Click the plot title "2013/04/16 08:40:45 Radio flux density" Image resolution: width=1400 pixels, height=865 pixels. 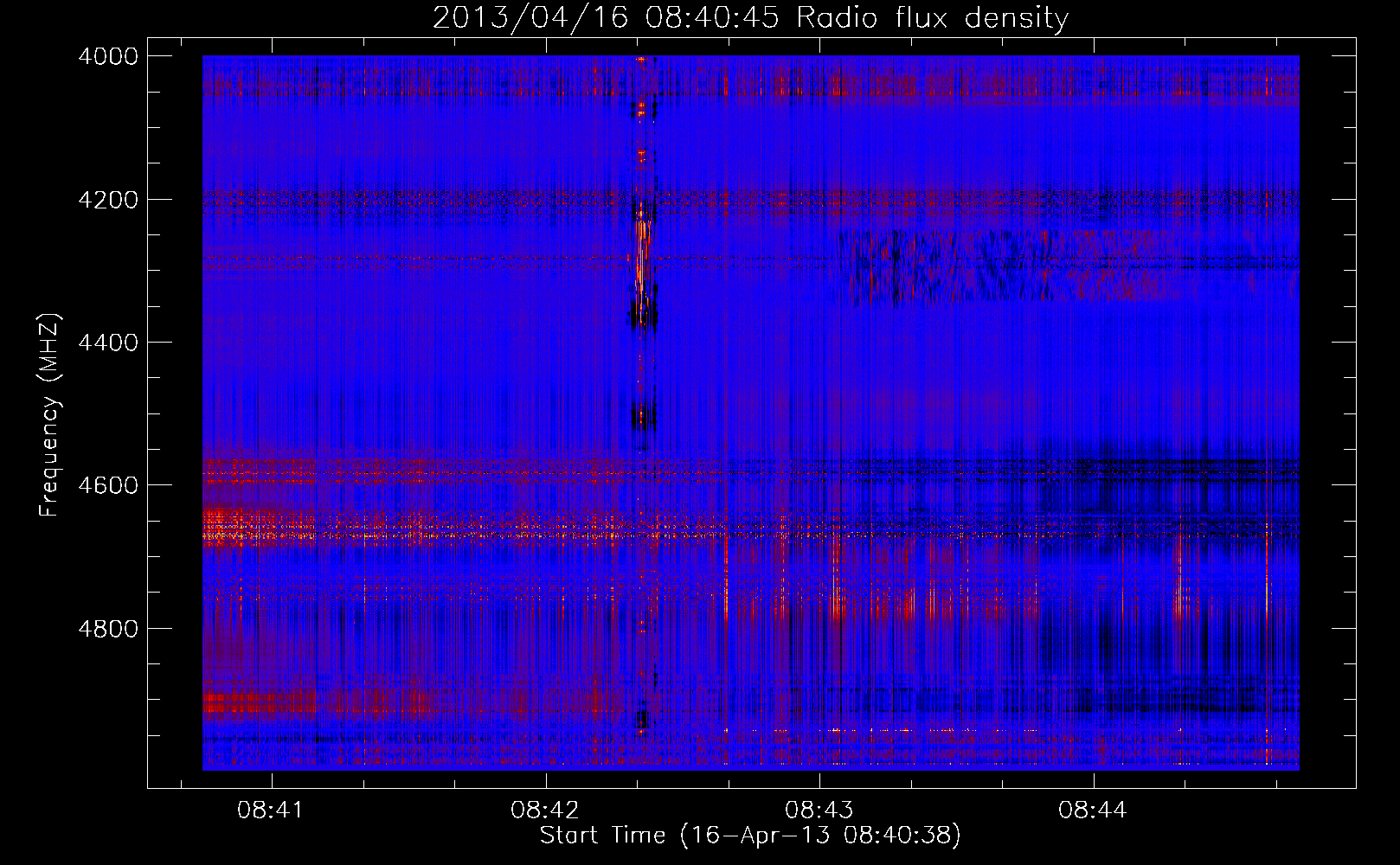(750, 17)
